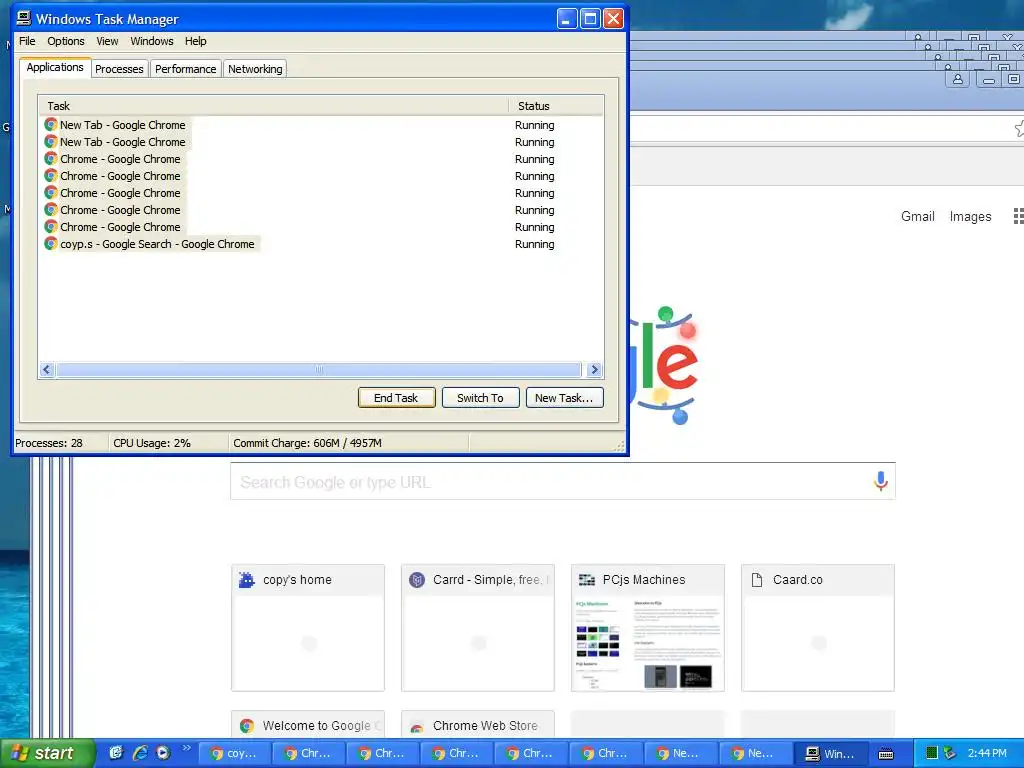Maximize the front Chrome window
The height and width of the screenshot is (768, 1024).
click(1014, 80)
